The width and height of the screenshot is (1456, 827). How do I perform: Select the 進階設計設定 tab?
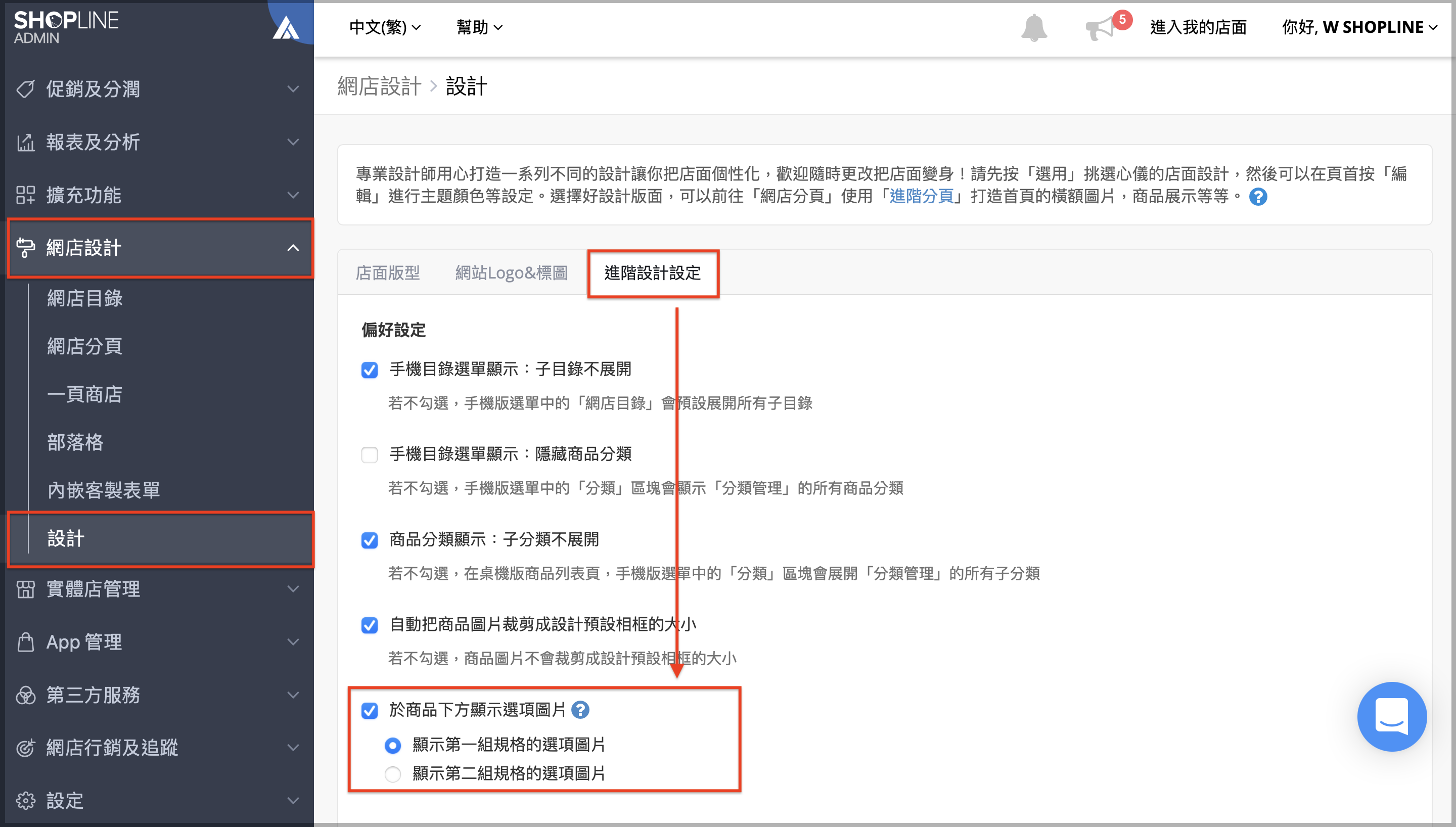click(x=653, y=273)
